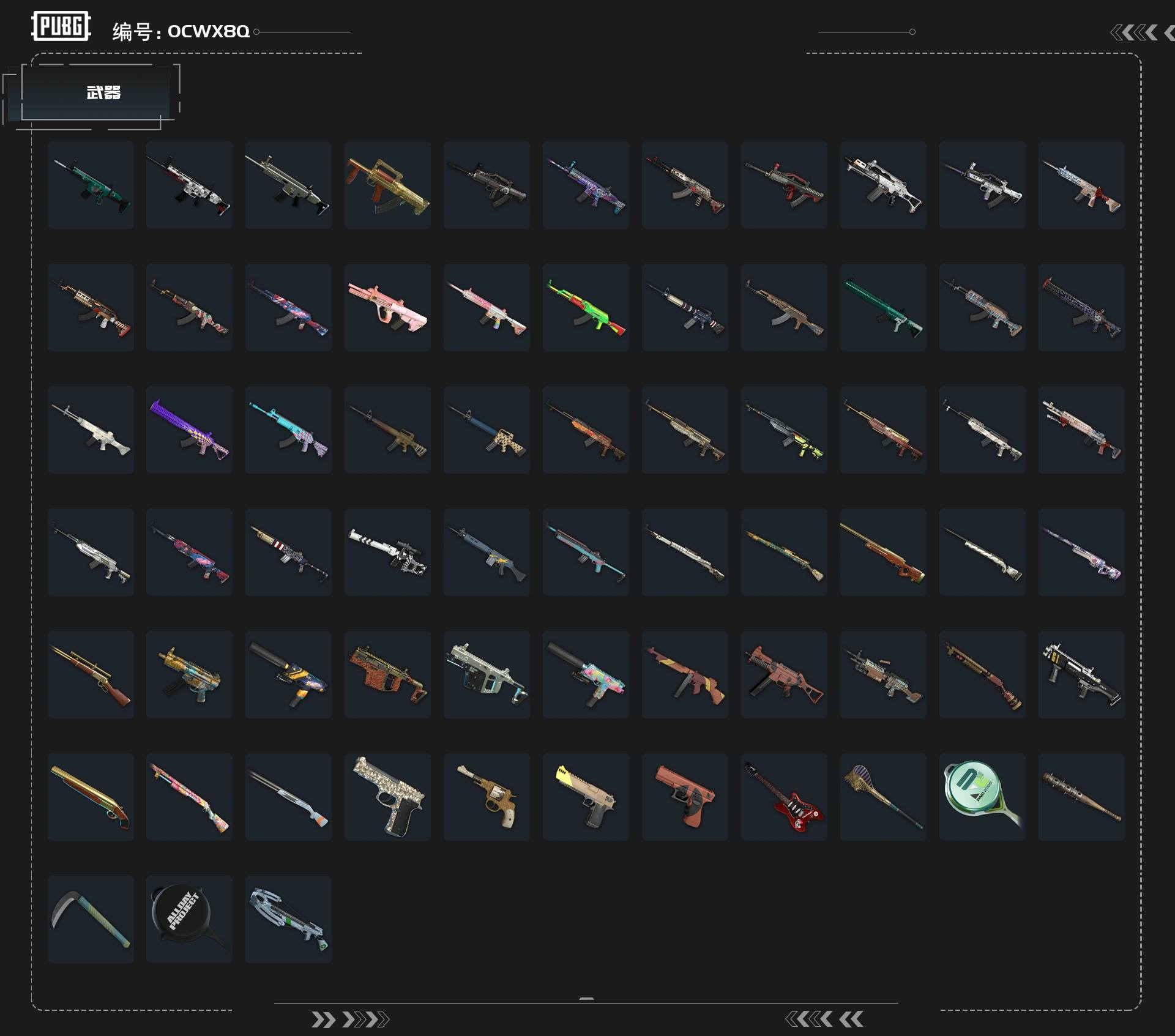Image resolution: width=1175 pixels, height=1036 pixels.
Task: Pick the pink rifle with rainbow magazine
Action: (487, 307)
